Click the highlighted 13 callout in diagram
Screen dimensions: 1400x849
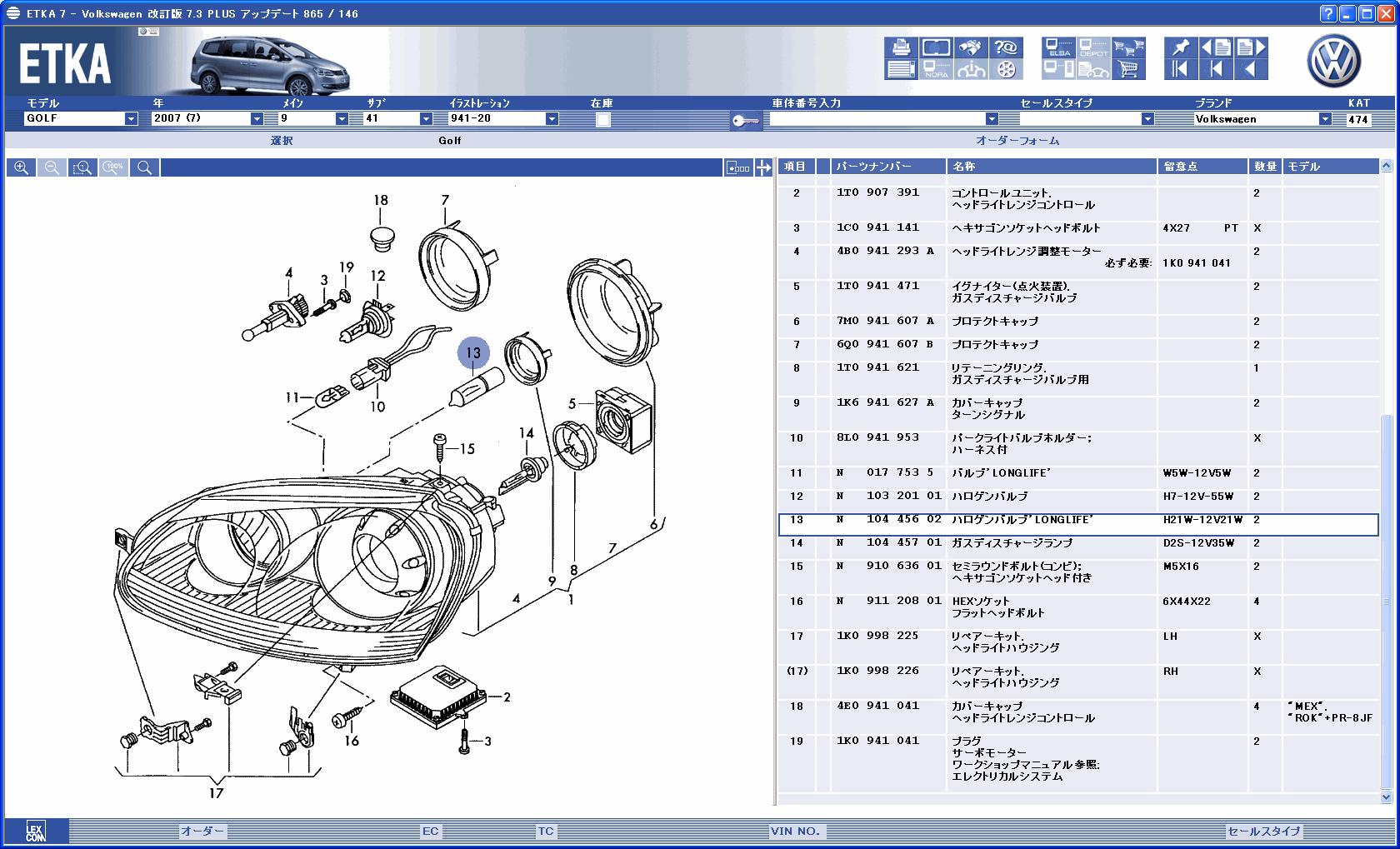click(473, 353)
